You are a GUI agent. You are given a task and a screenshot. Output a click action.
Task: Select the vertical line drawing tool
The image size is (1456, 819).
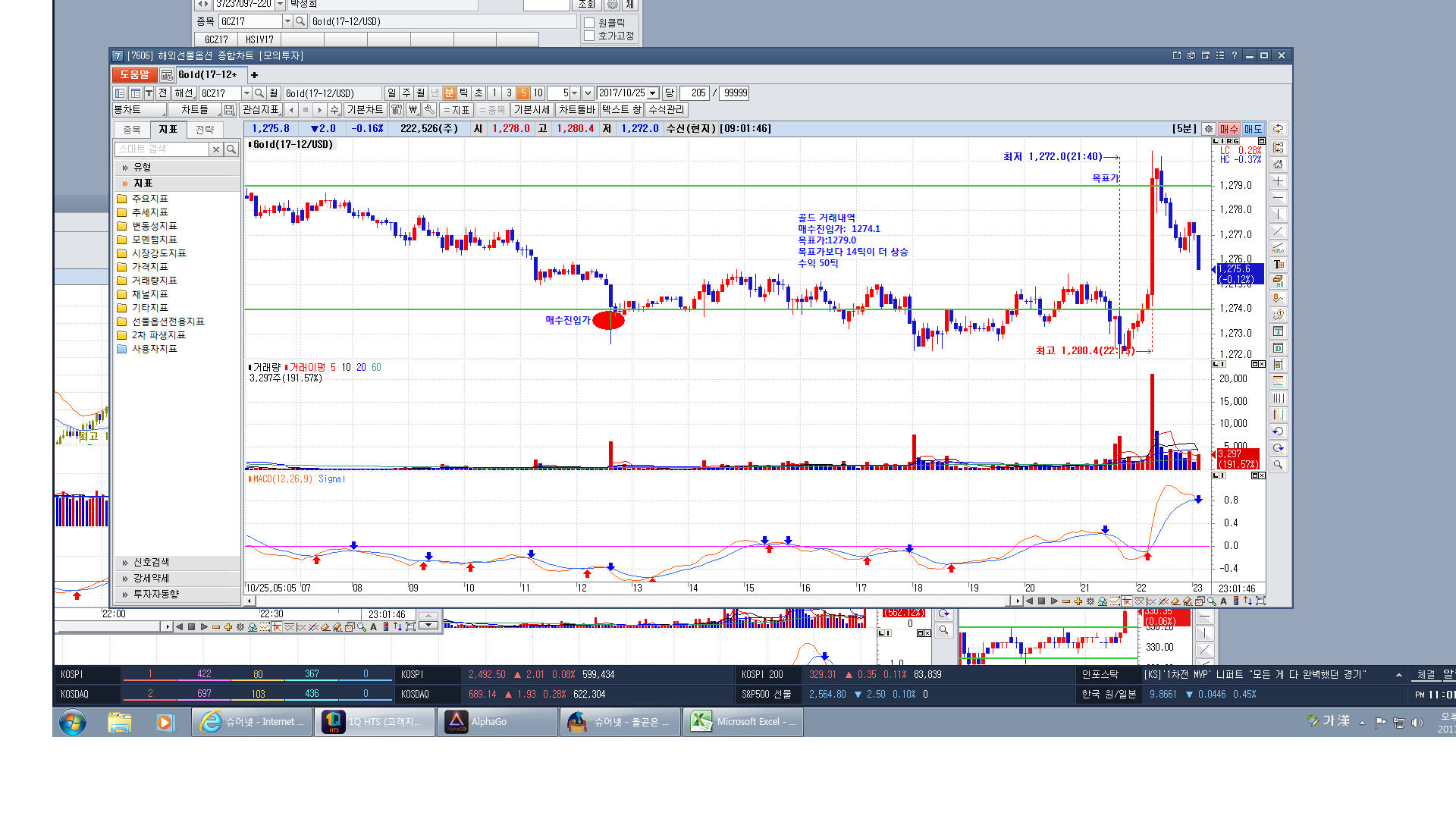(1278, 215)
